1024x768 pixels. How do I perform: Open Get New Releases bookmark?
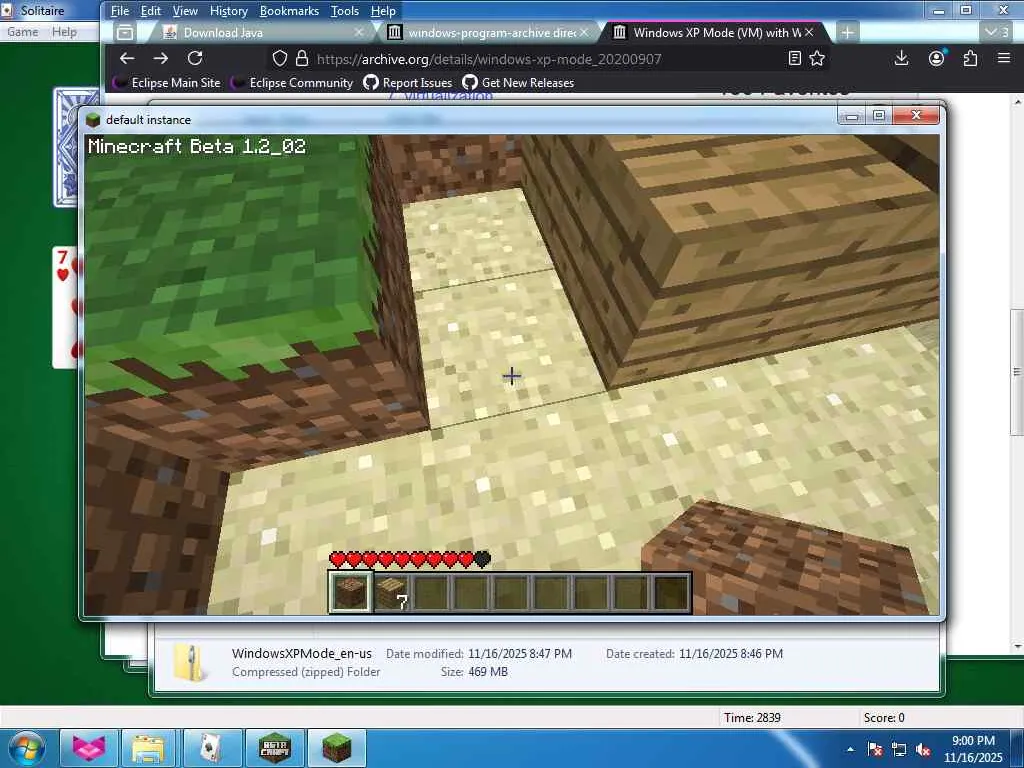click(x=519, y=82)
